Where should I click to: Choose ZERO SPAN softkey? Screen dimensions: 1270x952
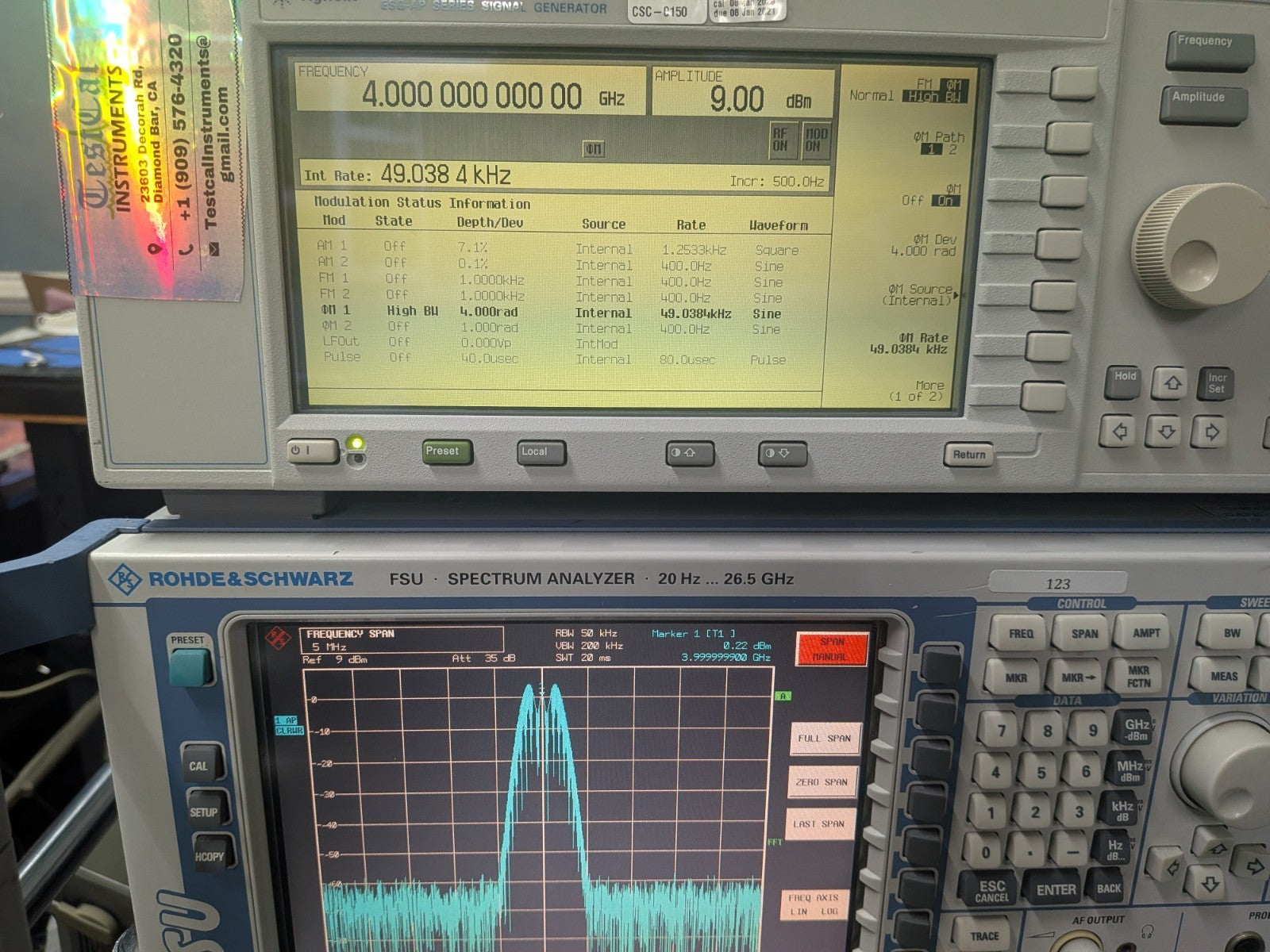822,781
